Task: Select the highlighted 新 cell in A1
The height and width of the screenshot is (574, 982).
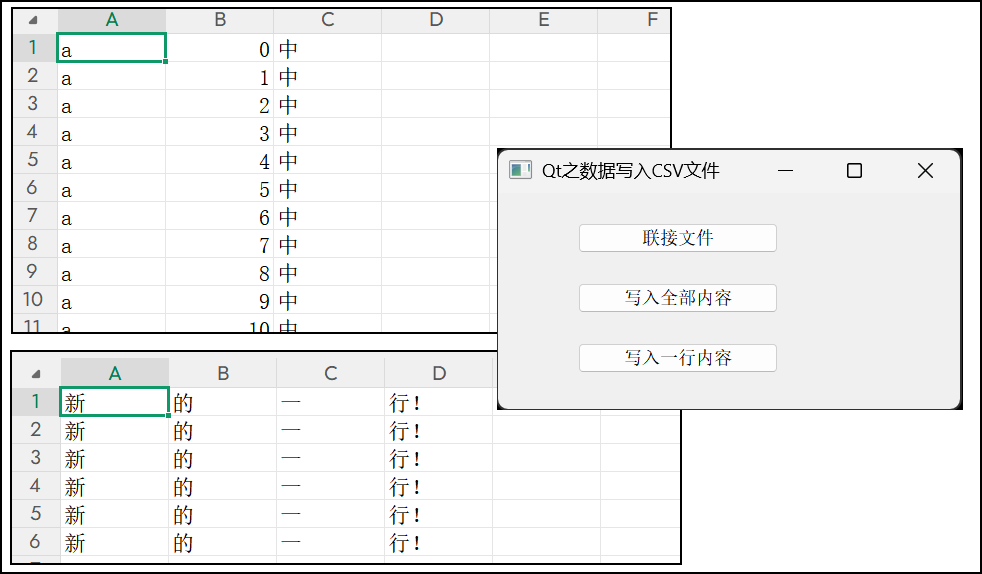Action: (x=114, y=402)
